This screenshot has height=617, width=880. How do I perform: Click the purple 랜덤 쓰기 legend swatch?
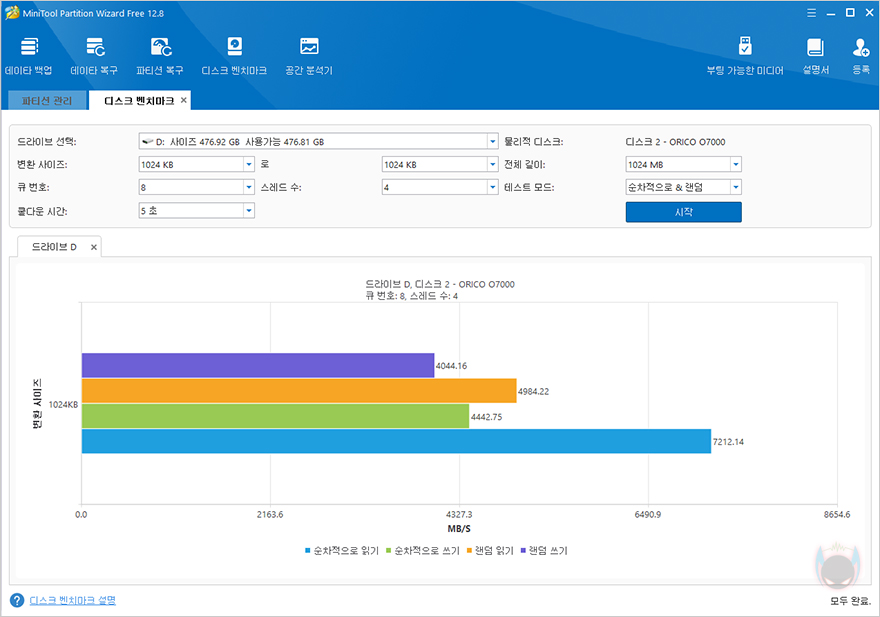[523, 551]
